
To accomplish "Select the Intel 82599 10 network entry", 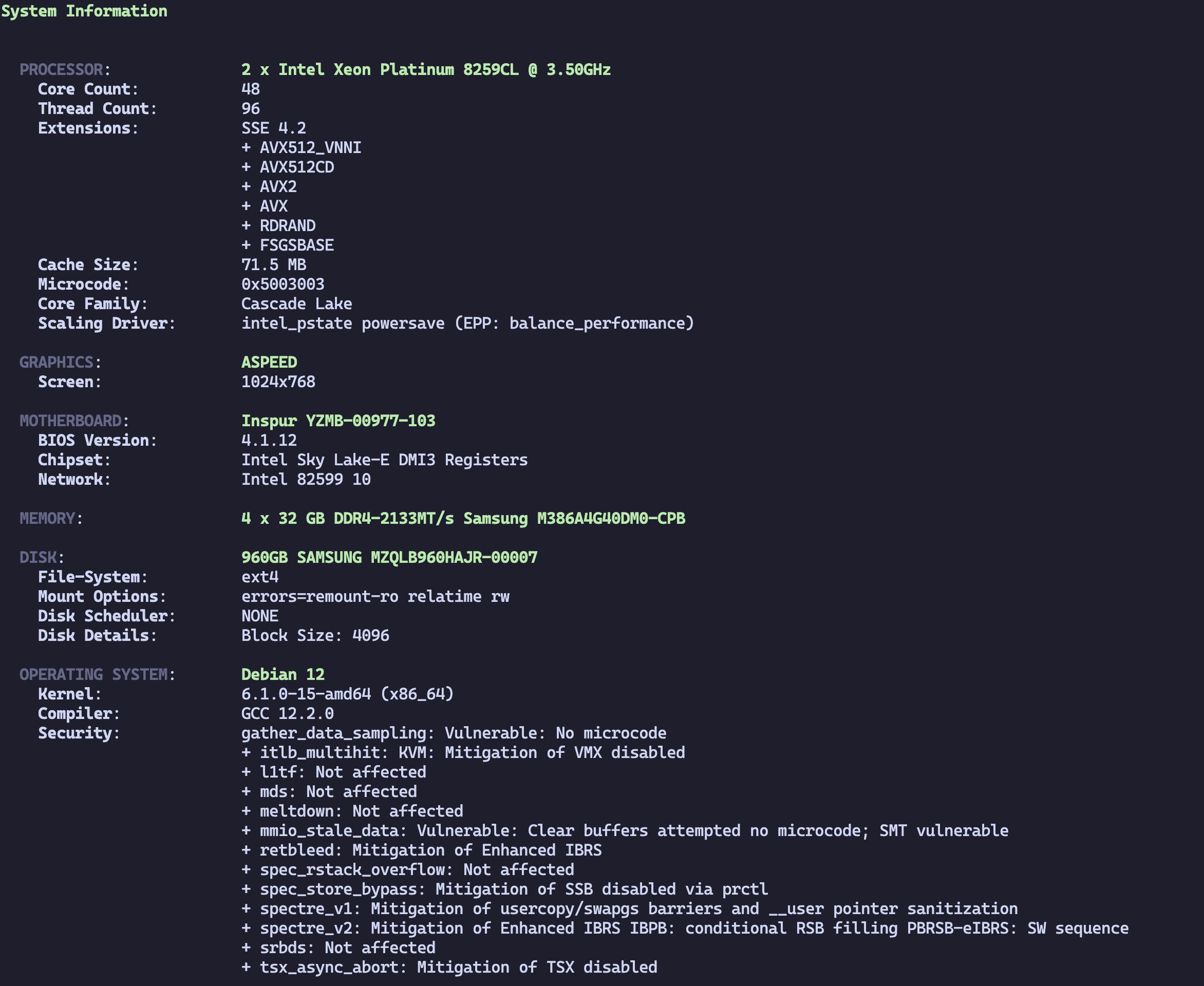I will point(306,479).
